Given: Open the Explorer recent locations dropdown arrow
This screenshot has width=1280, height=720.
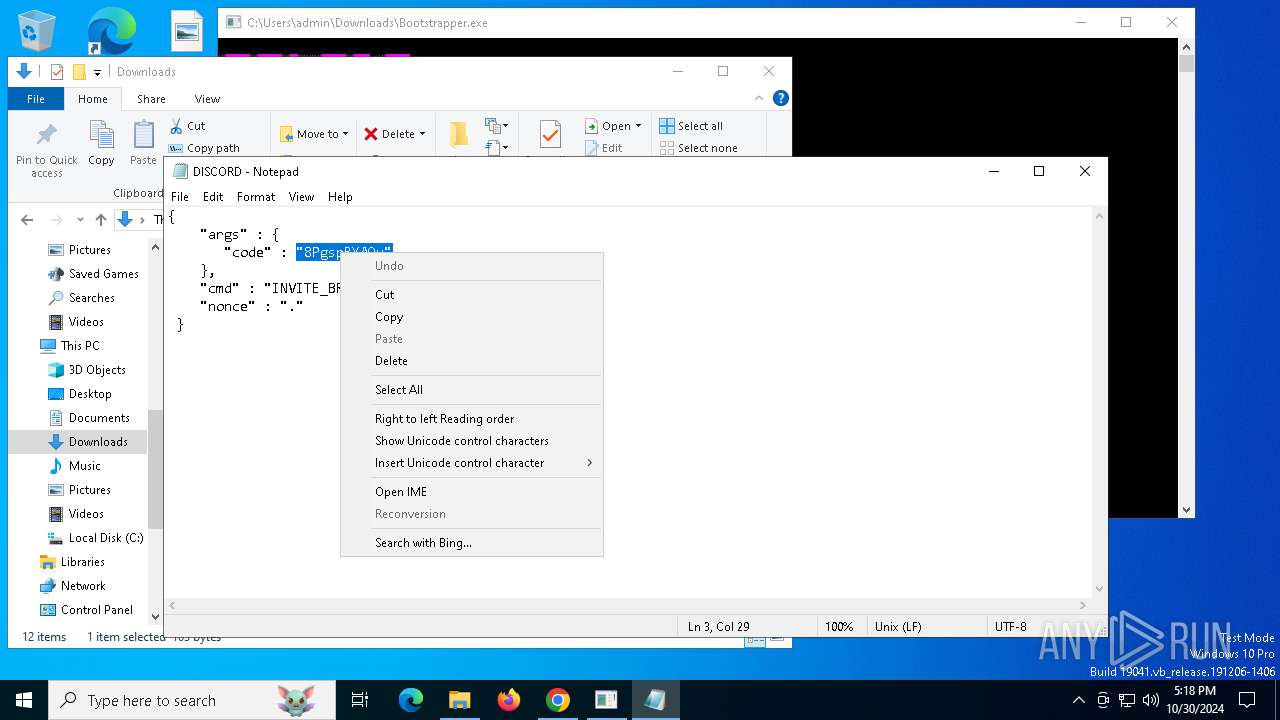Looking at the screenshot, I should click(x=79, y=220).
